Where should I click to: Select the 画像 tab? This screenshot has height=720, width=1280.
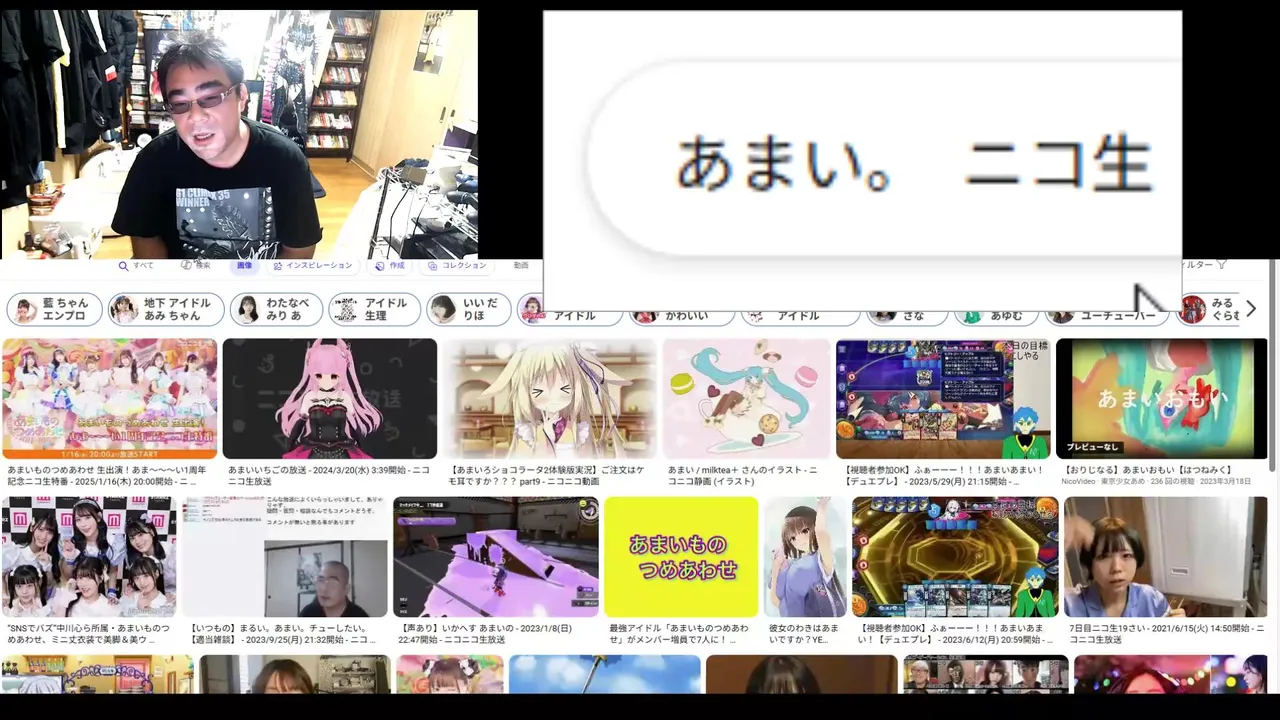[x=245, y=266]
